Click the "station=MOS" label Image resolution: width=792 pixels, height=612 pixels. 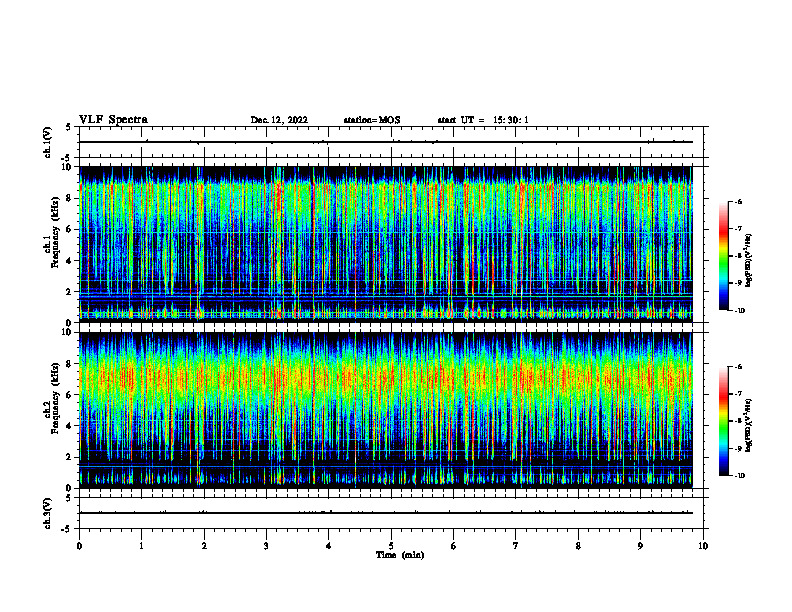tap(372, 120)
